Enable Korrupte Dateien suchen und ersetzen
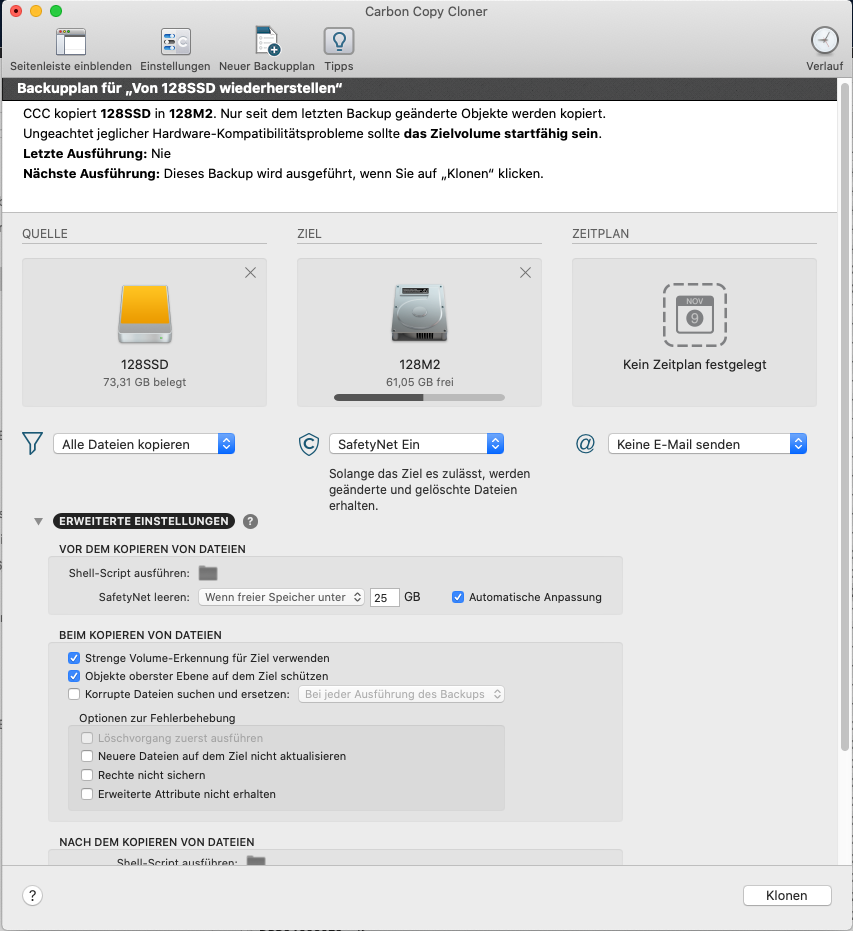The height and width of the screenshot is (931, 853). (74, 694)
